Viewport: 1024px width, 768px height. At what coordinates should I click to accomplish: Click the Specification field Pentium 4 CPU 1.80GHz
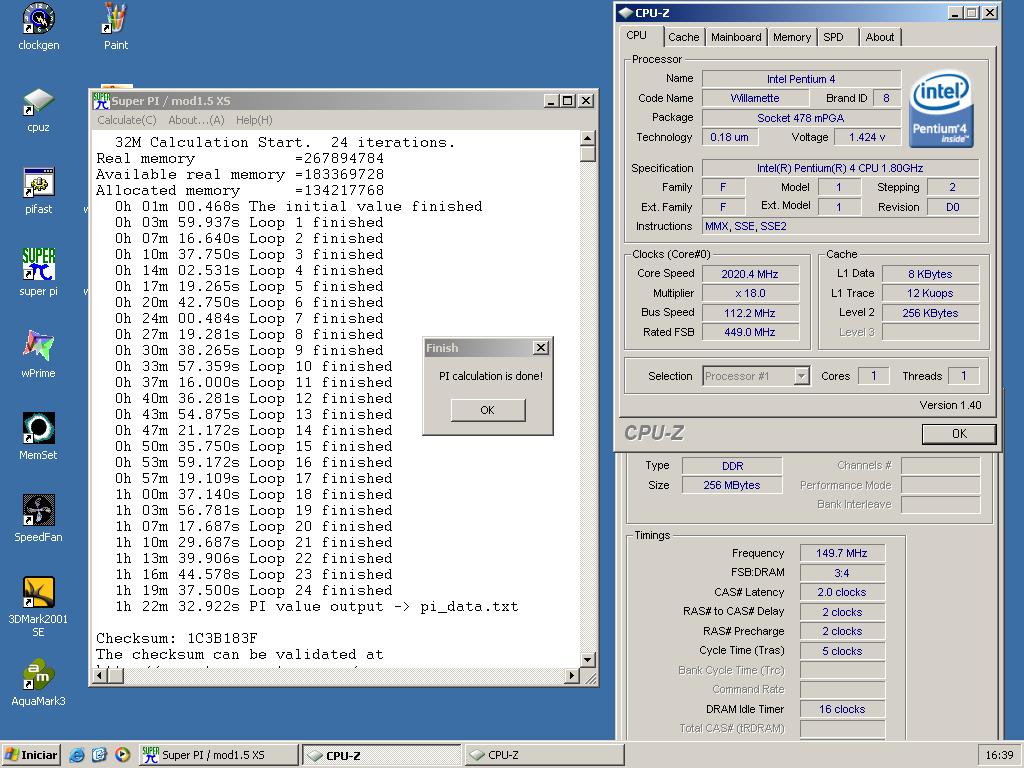(840, 168)
